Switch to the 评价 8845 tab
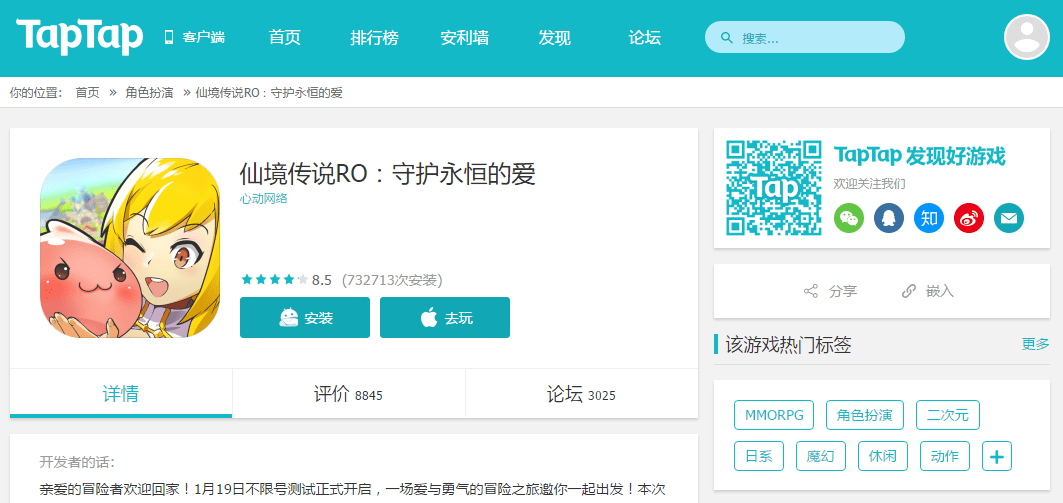 point(348,394)
